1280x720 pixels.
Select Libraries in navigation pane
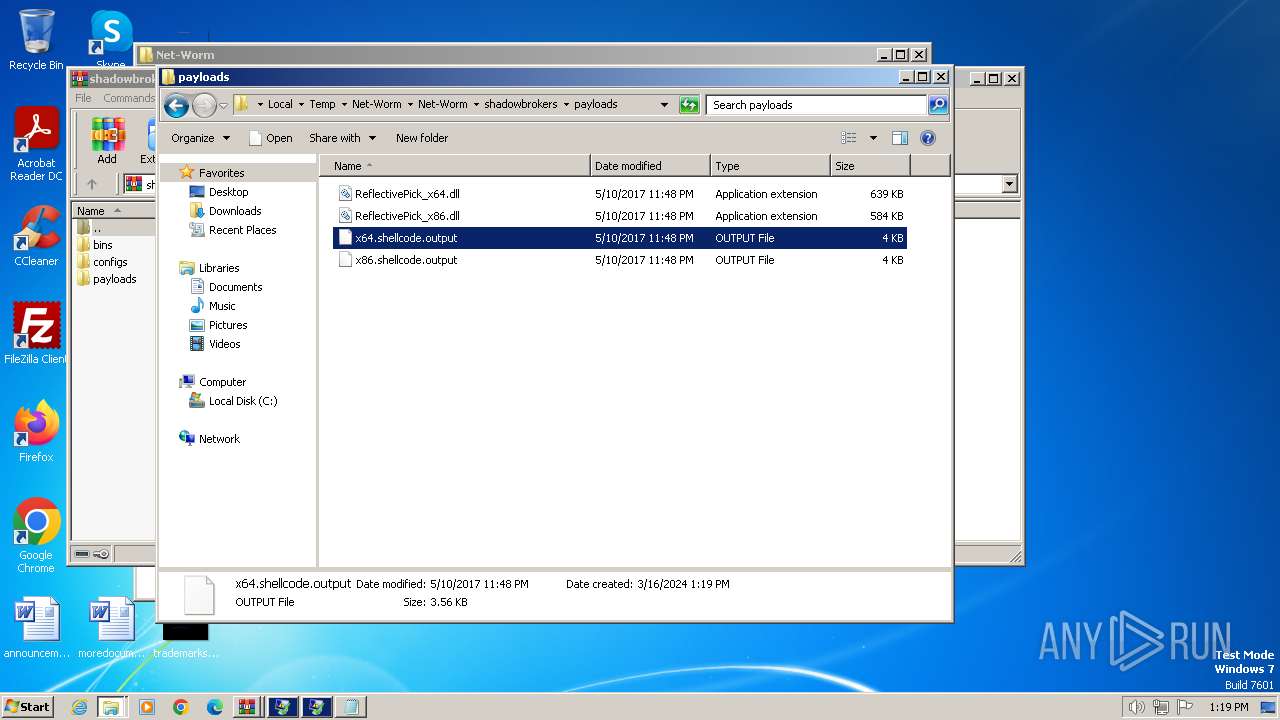click(x=218, y=268)
